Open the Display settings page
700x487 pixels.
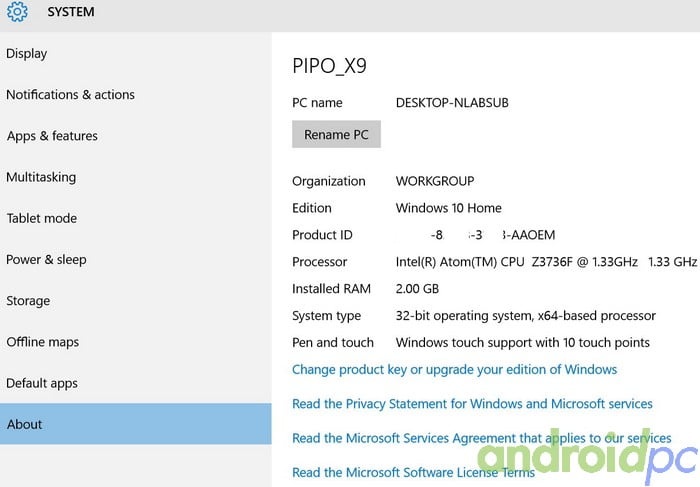(26, 54)
